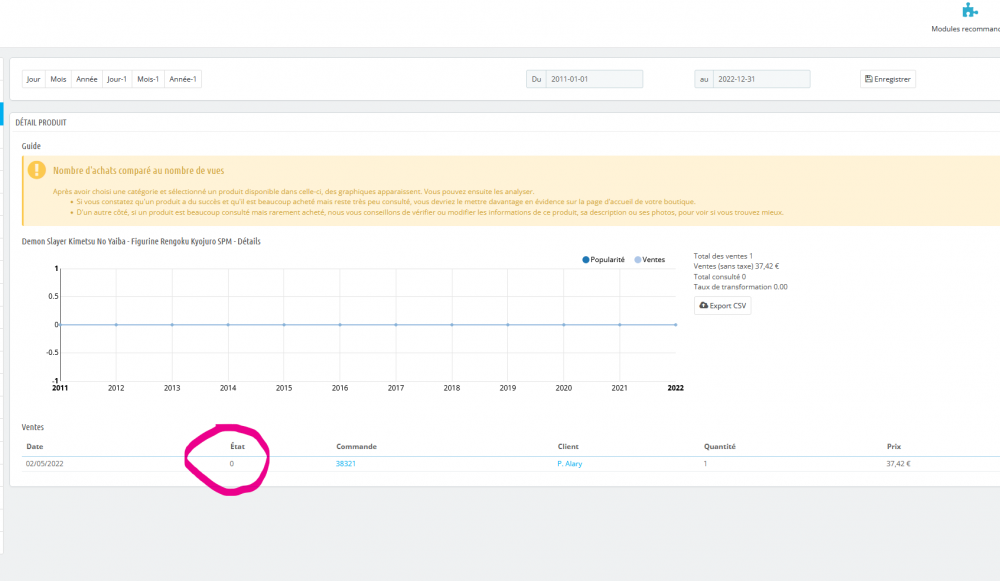This screenshot has height=581, width=1000.
Task: Click the Total consulté 0 text
Action: pos(719,277)
